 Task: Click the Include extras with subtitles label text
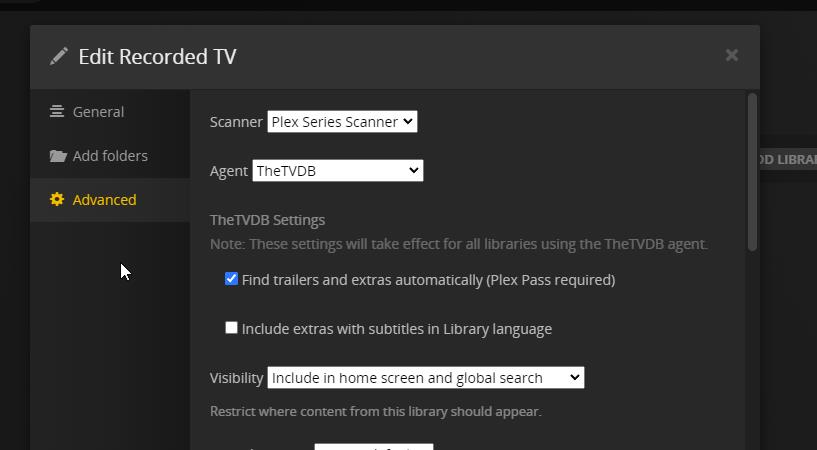coord(397,329)
